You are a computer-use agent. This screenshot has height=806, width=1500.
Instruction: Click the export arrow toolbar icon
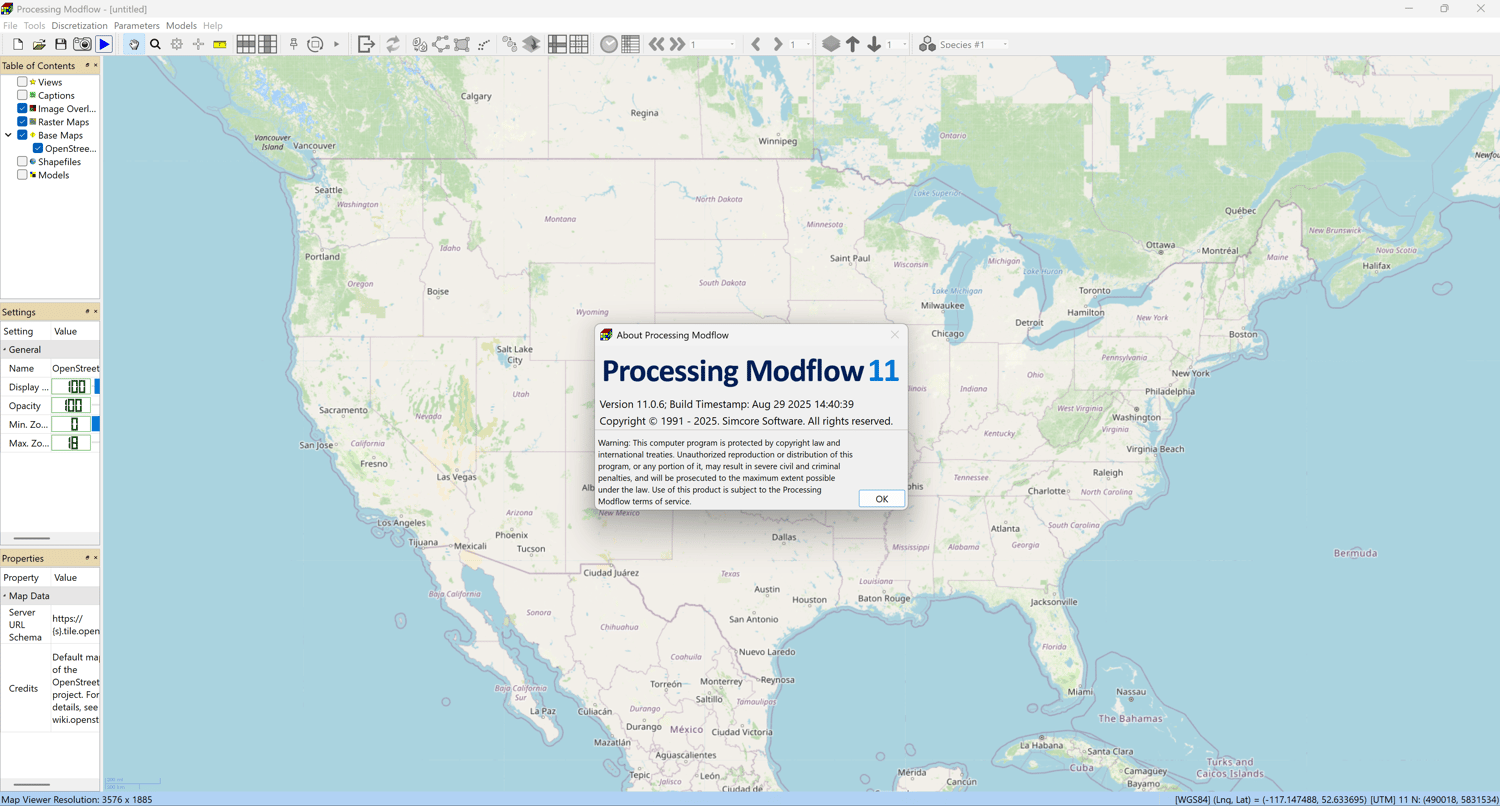pos(366,44)
